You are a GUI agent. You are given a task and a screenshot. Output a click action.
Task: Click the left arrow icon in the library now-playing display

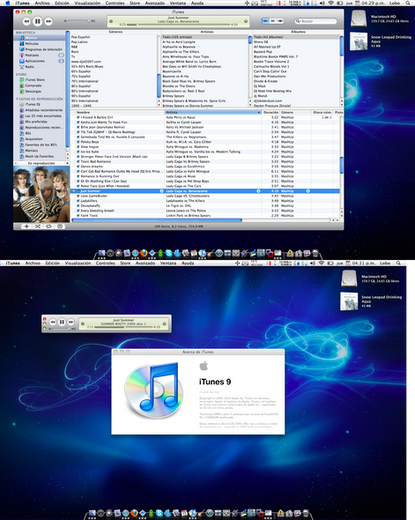(111, 21)
